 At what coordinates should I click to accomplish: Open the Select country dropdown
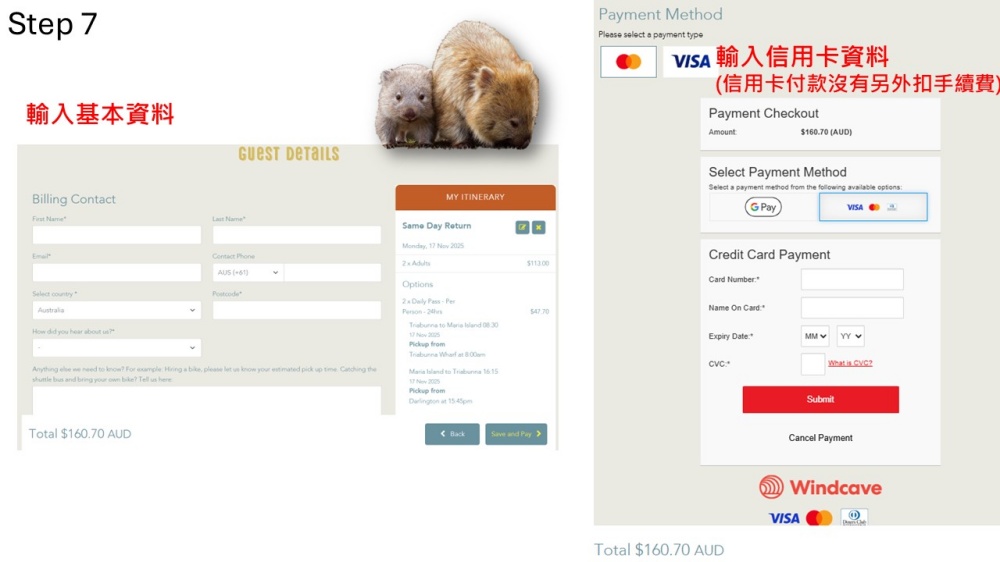click(117, 310)
